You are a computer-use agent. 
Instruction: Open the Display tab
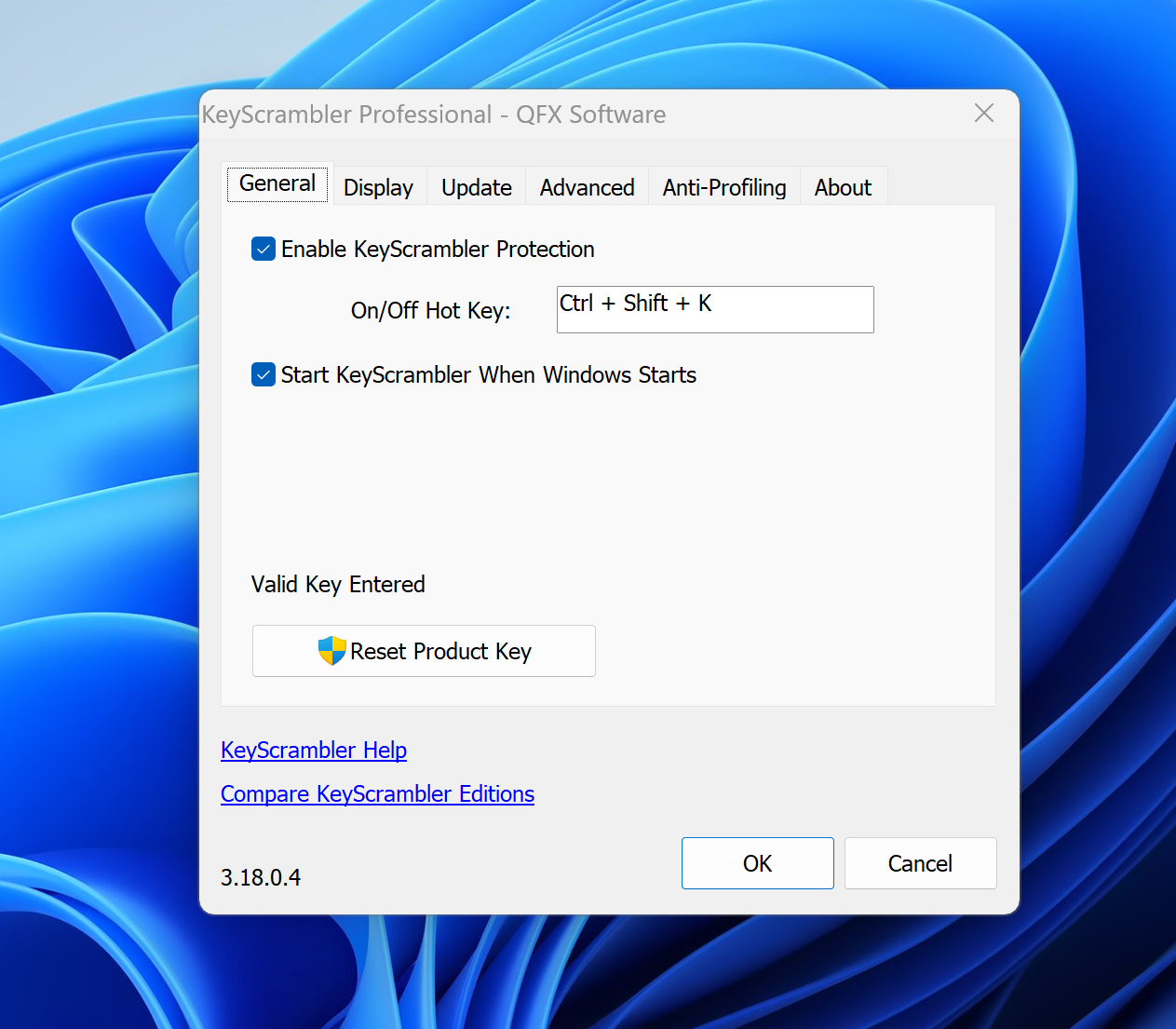378,187
